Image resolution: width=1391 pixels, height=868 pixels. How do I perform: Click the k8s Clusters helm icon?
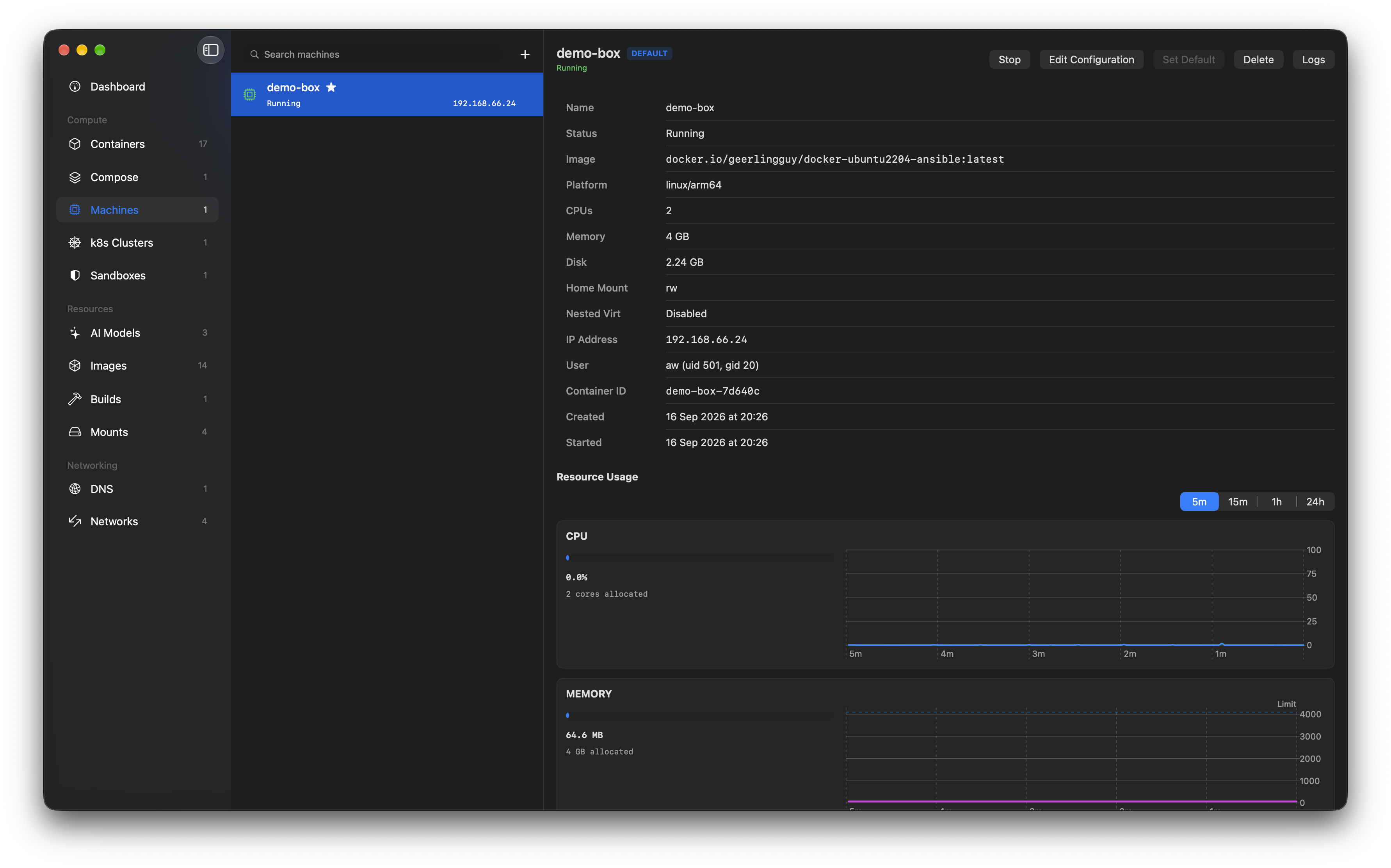click(75, 243)
